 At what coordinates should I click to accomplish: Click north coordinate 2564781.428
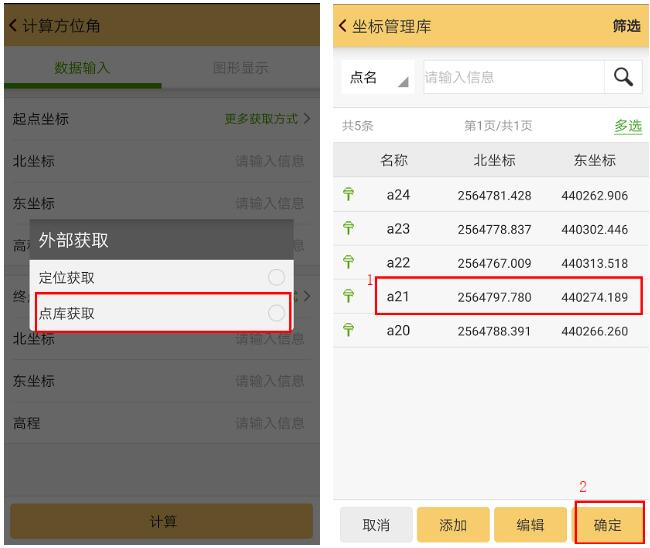[494, 195]
